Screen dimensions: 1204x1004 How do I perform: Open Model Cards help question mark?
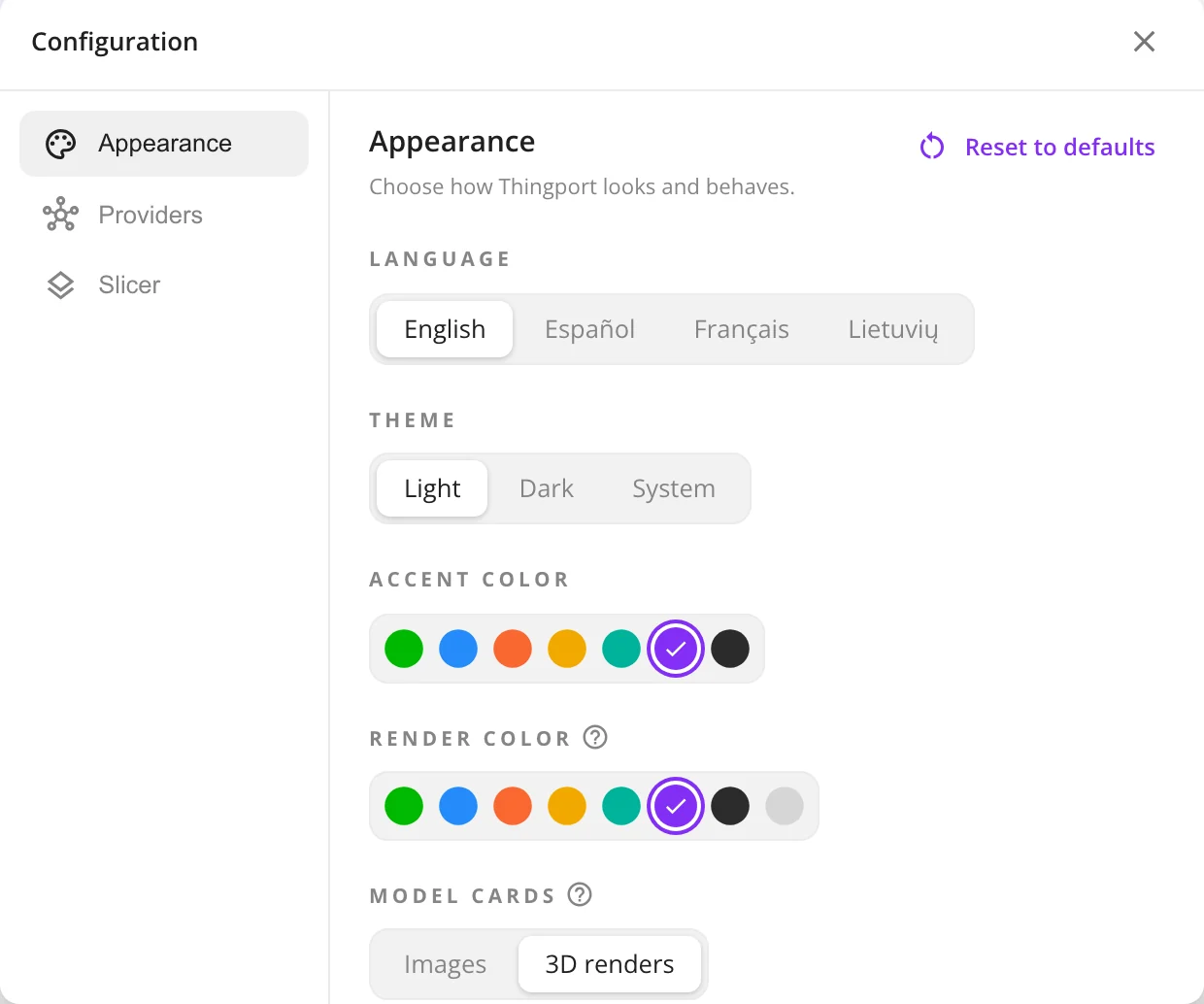580,894
